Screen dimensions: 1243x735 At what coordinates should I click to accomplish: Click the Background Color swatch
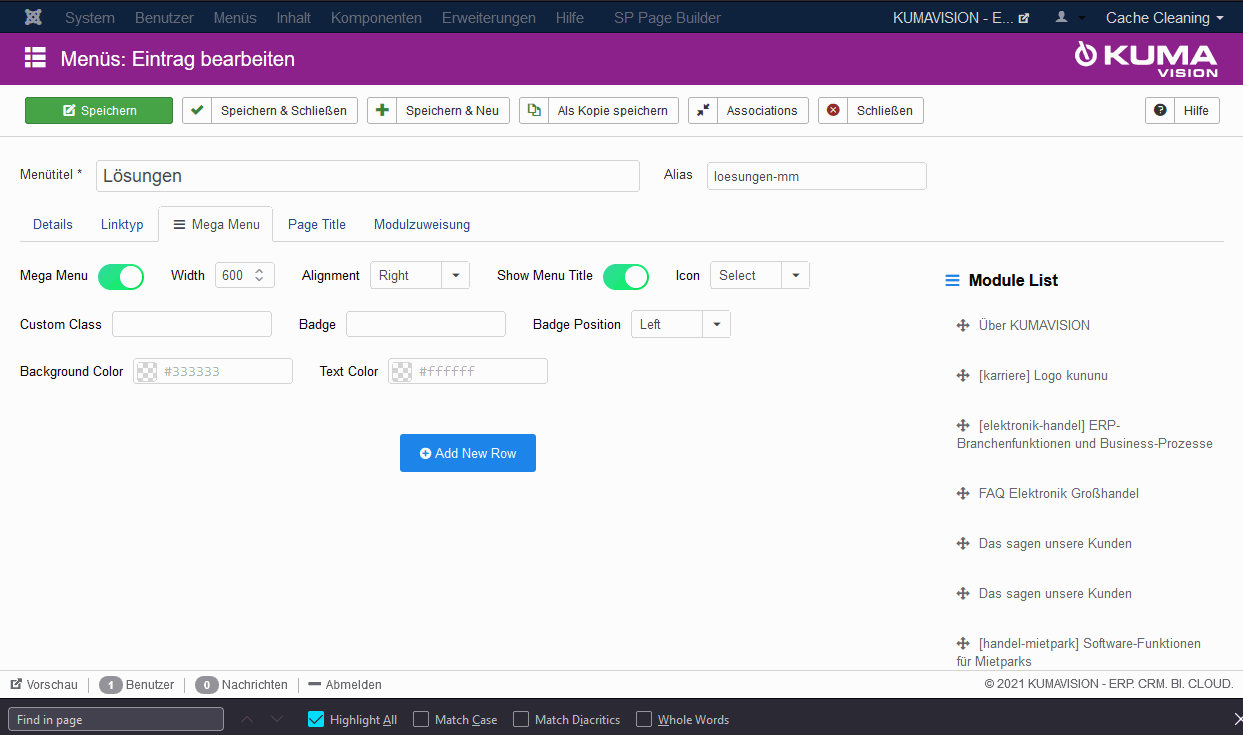(146, 371)
